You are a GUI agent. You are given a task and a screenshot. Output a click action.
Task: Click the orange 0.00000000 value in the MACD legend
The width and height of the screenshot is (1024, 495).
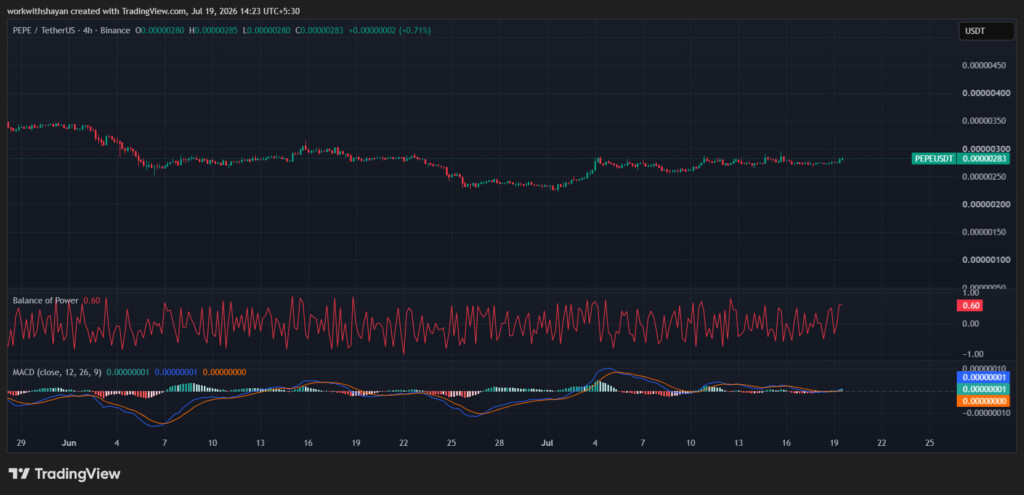(224, 372)
